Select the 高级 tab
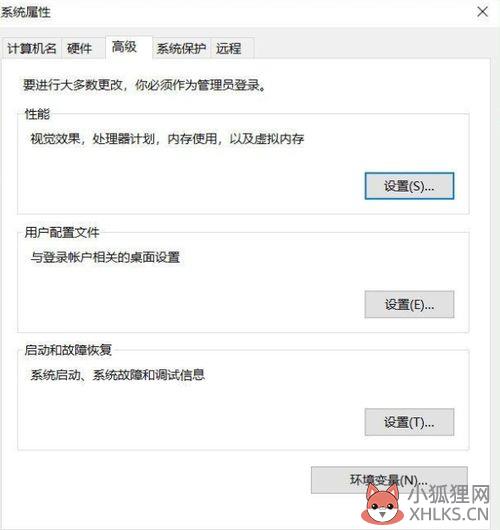500x530 pixels. [x=125, y=47]
